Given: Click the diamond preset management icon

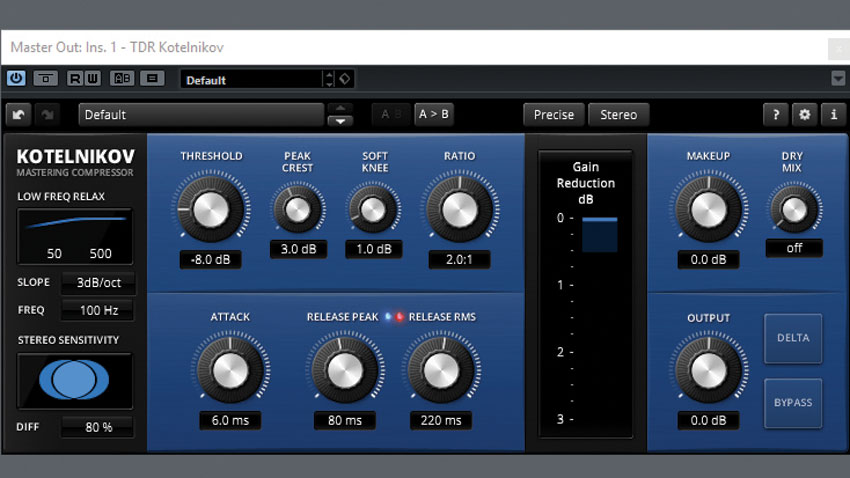Looking at the screenshot, I should 345,79.
